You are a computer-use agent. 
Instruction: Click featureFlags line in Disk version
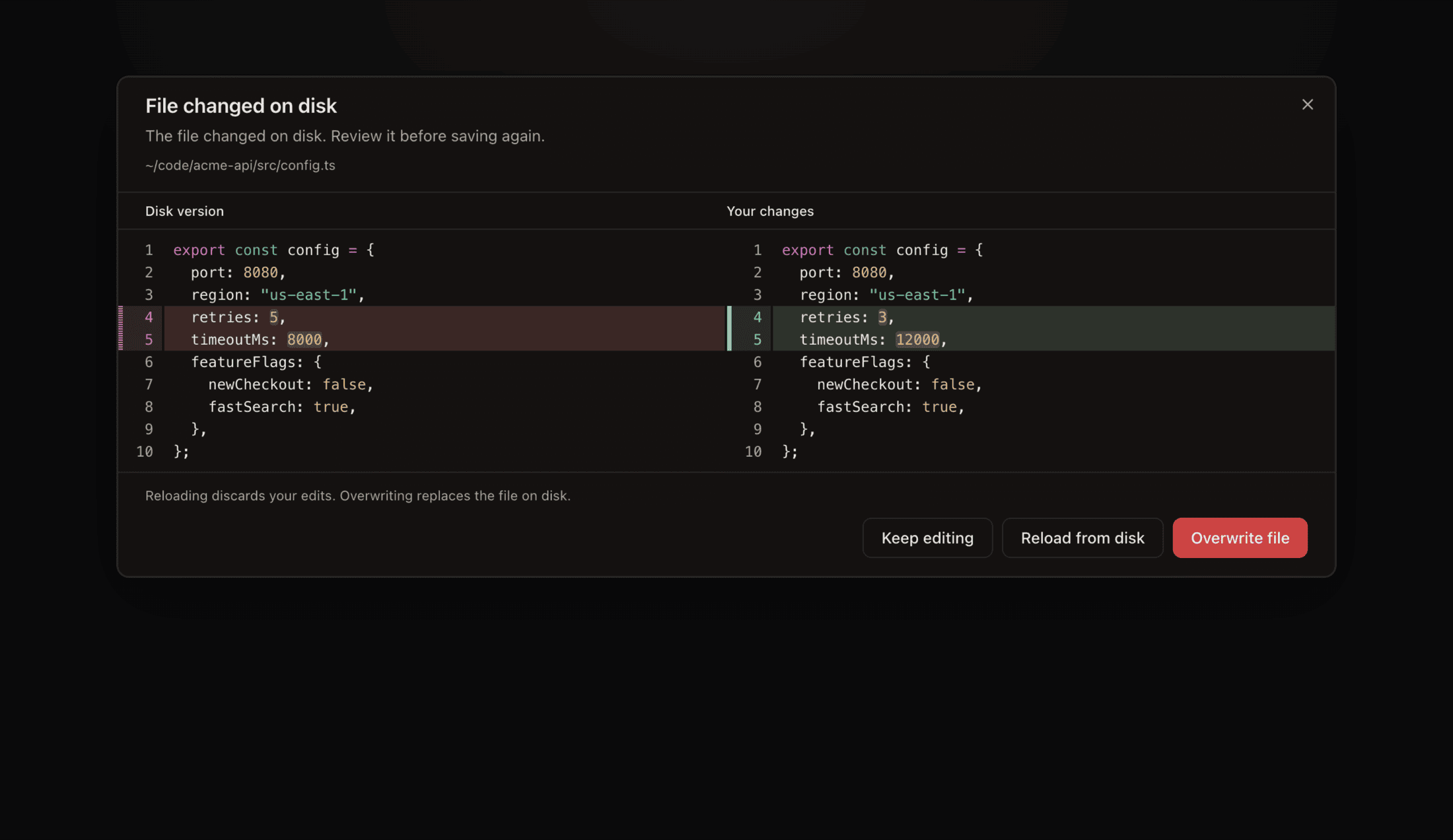point(256,362)
